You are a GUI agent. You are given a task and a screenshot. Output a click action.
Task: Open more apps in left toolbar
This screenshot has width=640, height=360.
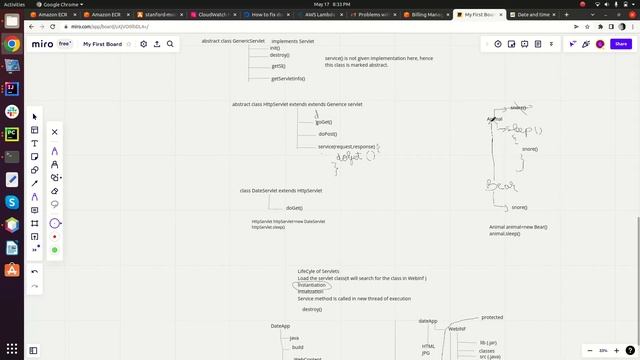click(36, 249)
